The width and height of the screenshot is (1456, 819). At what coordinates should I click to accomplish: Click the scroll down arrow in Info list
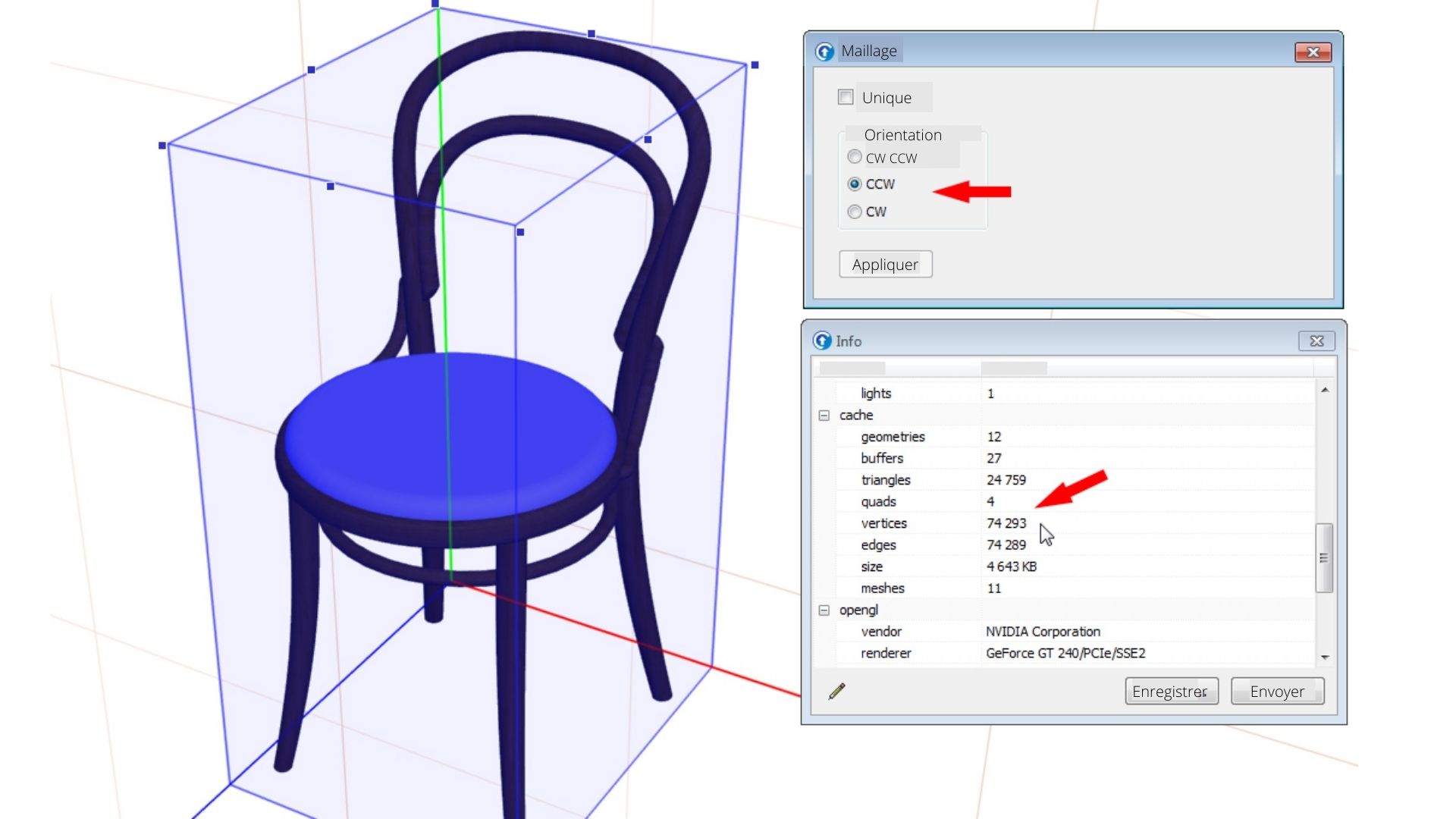[x=1325, y=657]
